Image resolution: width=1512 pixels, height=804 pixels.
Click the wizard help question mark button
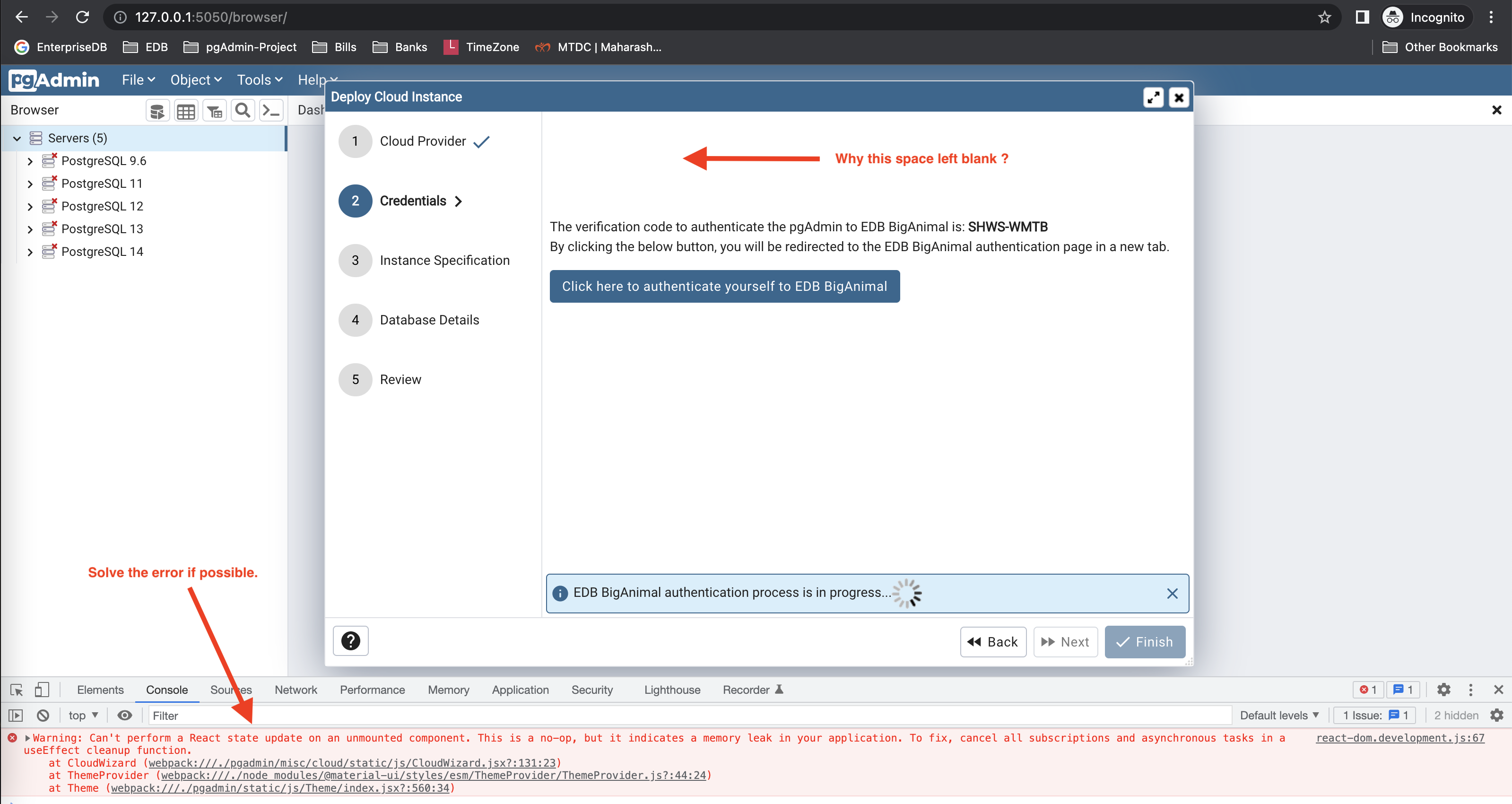[350, 641]
